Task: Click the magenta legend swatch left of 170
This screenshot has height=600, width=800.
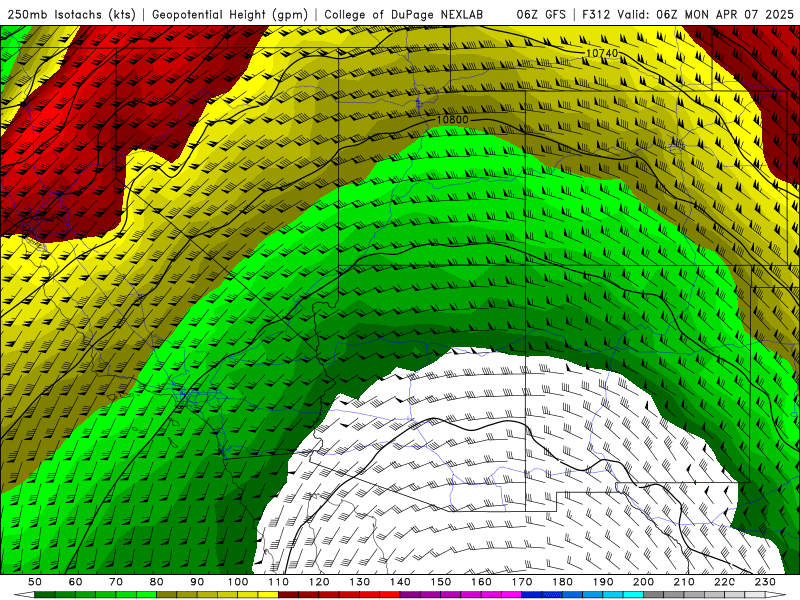Action: pos(511,595)
